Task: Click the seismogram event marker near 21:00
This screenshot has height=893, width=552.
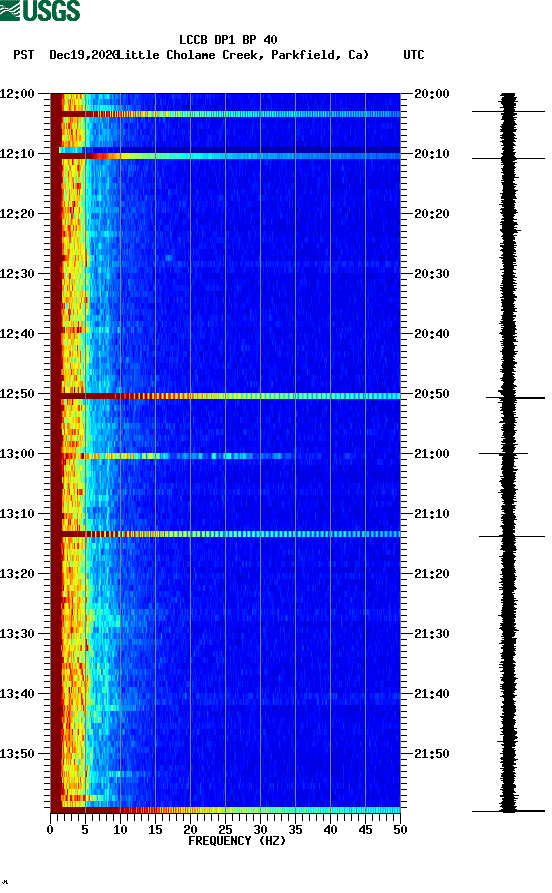Action: click(503, 454)
